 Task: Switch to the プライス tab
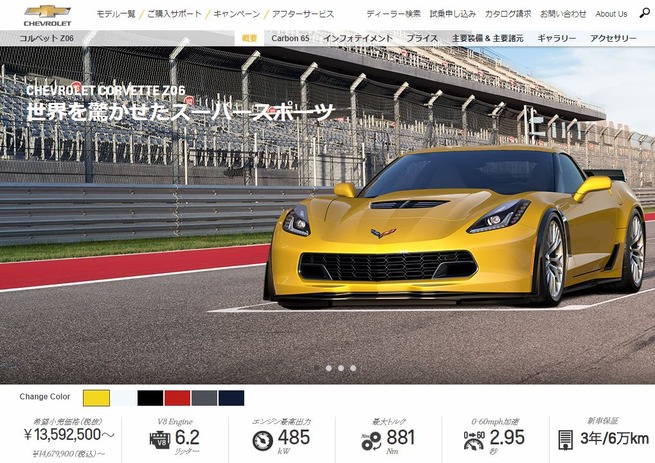click(x=422, y=38)
